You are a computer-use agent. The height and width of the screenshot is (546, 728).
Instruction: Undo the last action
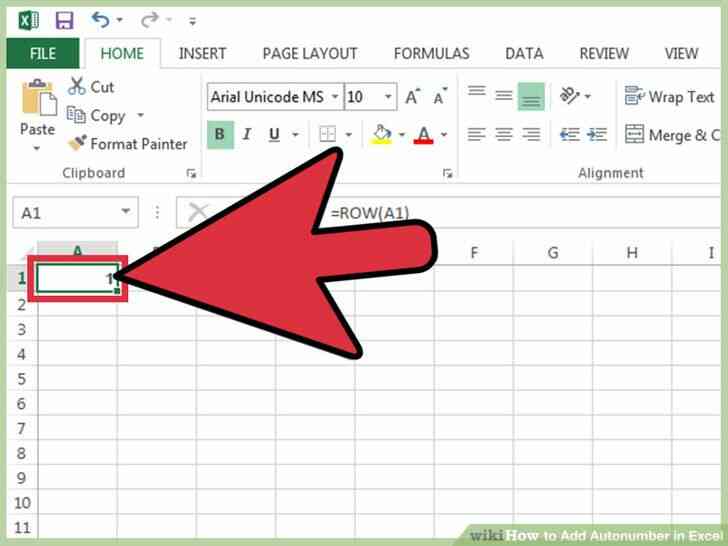pyautogui.click(x=100, y=20)
